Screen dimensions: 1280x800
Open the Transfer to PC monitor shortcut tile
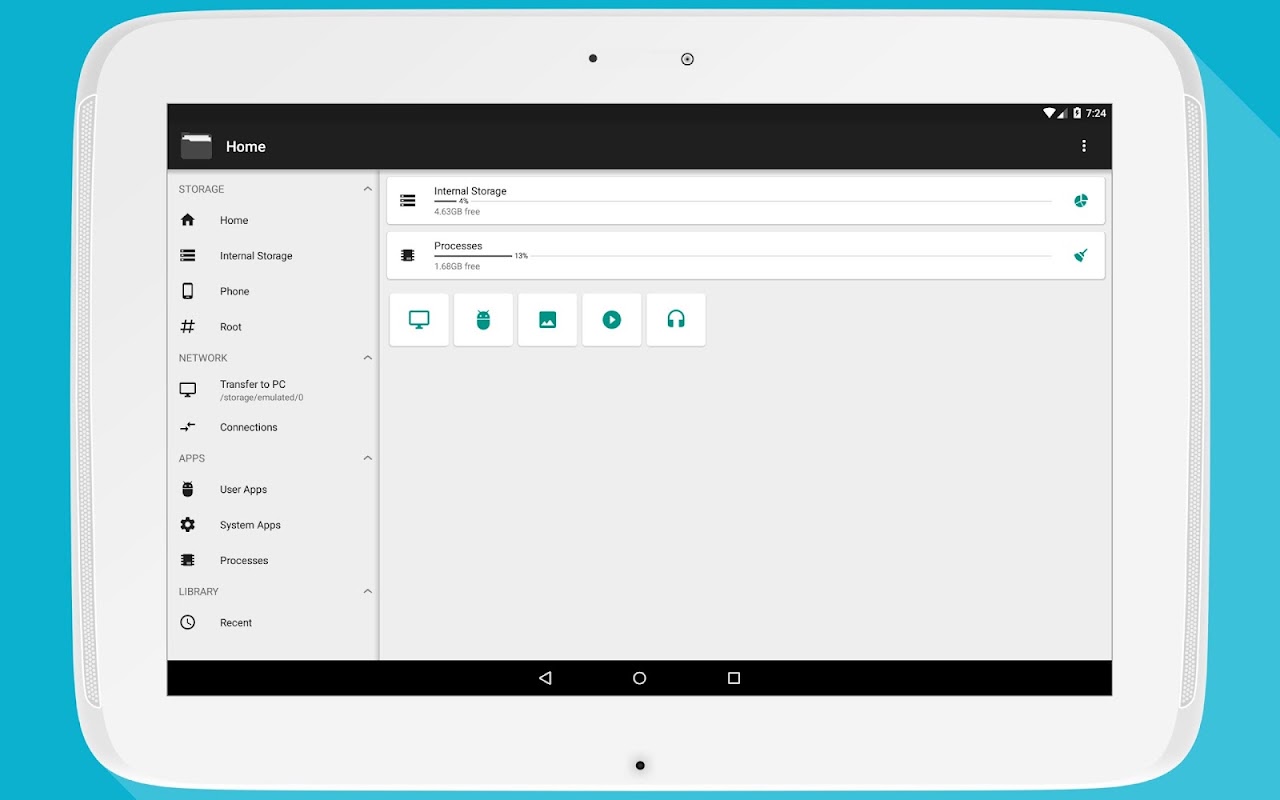coord(419,320)
